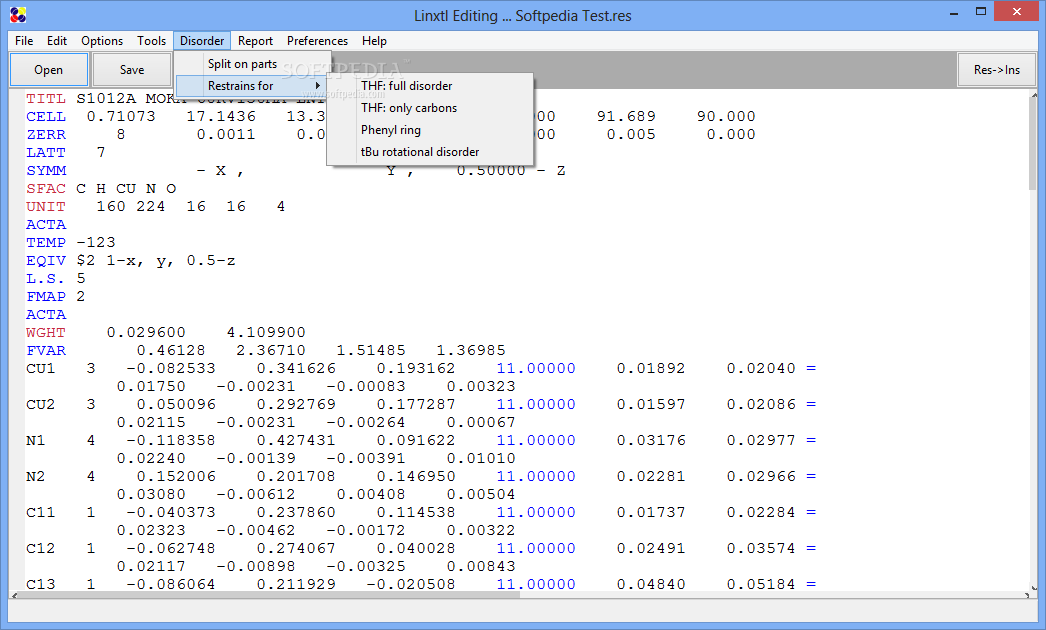1046x630 pixels.
Task: Click the FMAP keyword
Action: pos(46,297)
